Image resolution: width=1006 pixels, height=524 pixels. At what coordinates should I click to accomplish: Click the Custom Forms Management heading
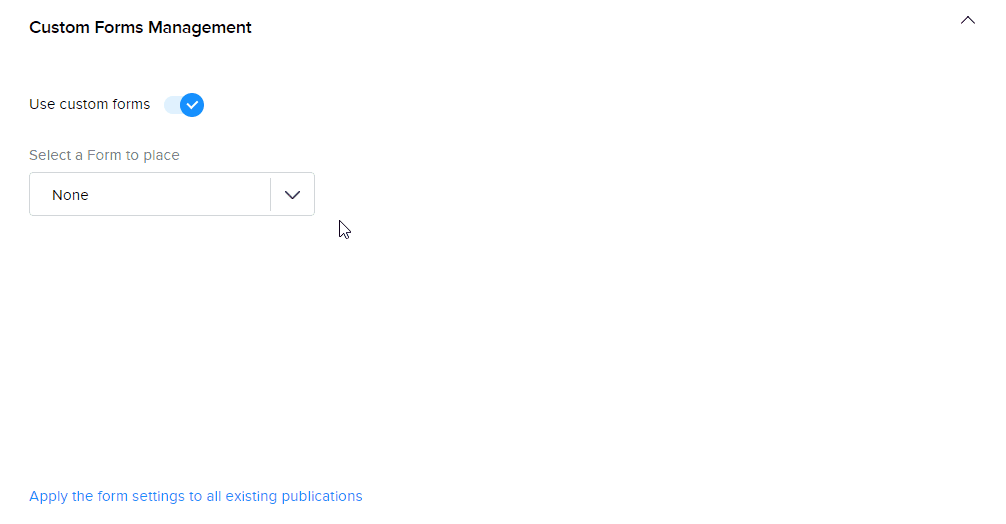(140, 28)
